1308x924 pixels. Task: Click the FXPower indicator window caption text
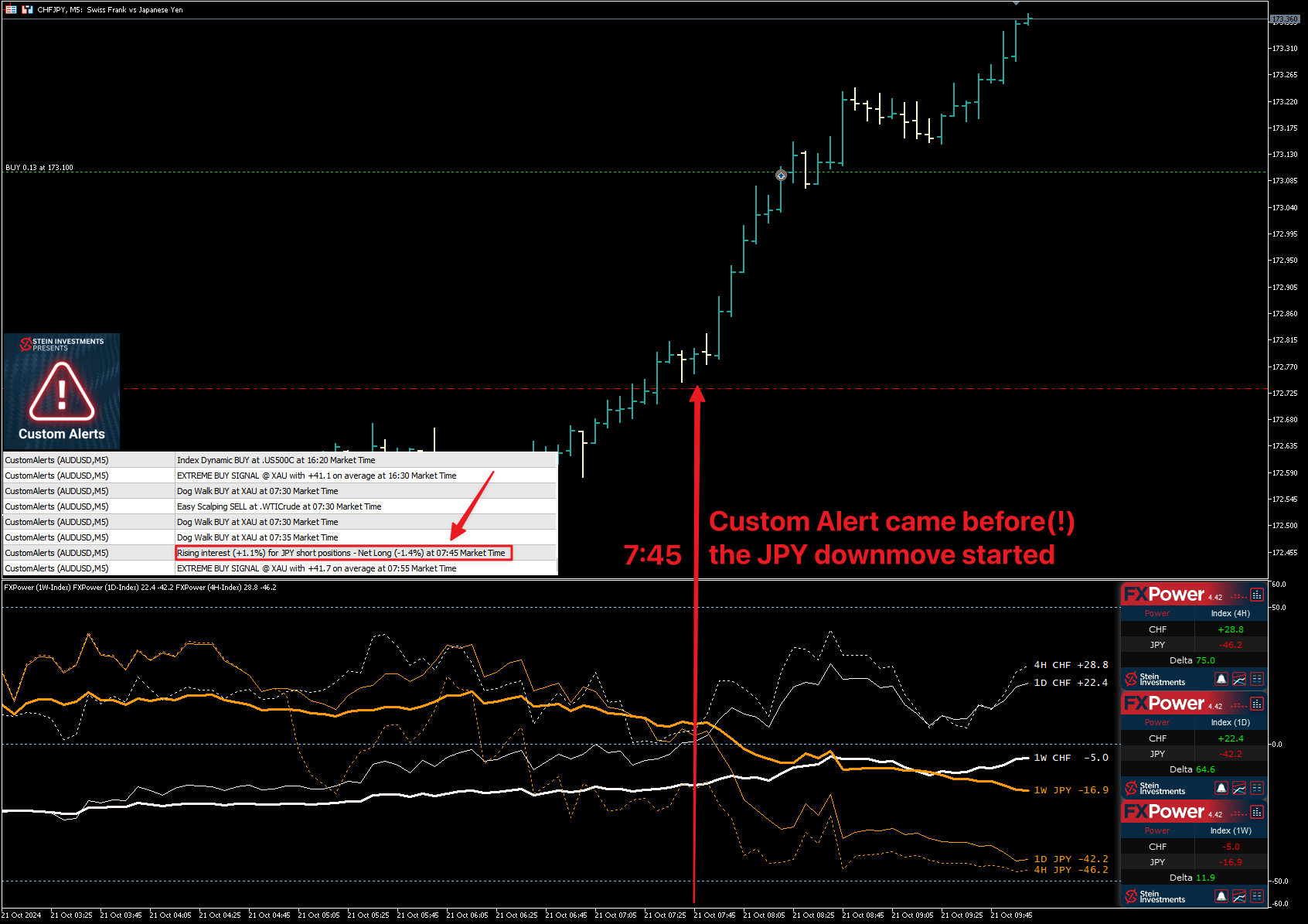pos(140,588)
